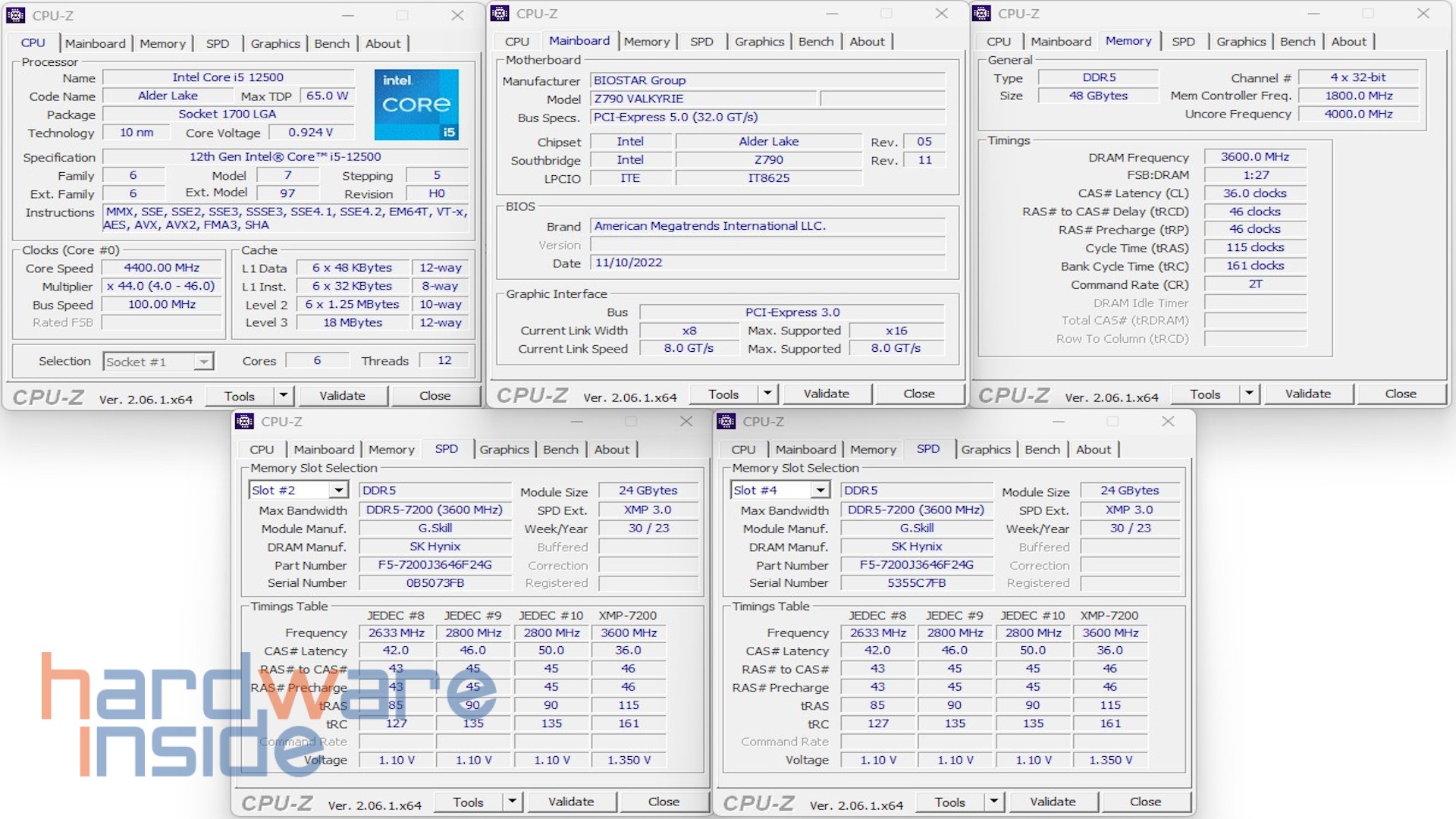Click the multiplier value x 44.0 (4.0 - 46.0)
This screenshot has width=1456, height=819.
(x=162, y=286)
